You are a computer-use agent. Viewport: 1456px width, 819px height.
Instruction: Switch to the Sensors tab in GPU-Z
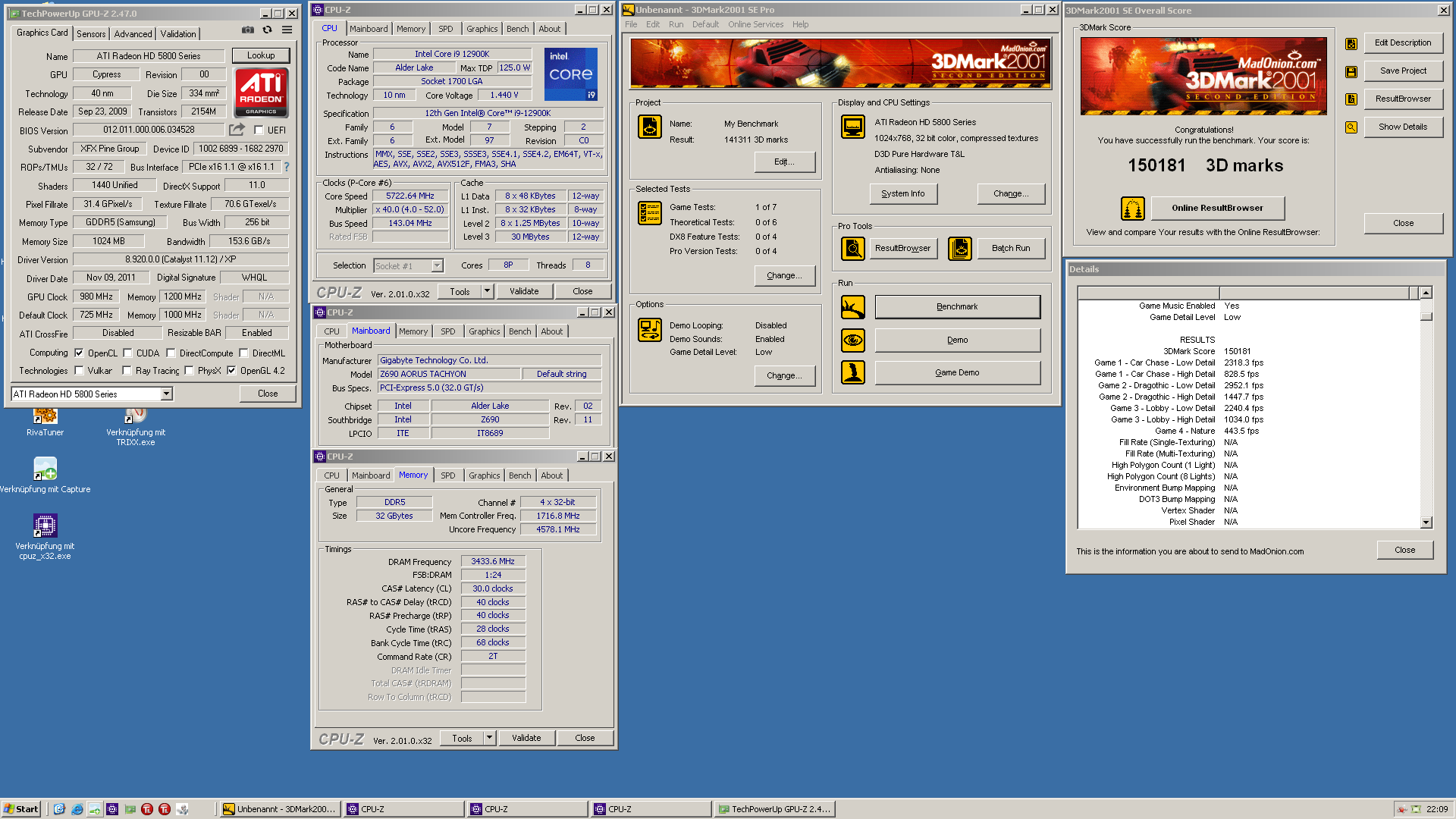91,34
